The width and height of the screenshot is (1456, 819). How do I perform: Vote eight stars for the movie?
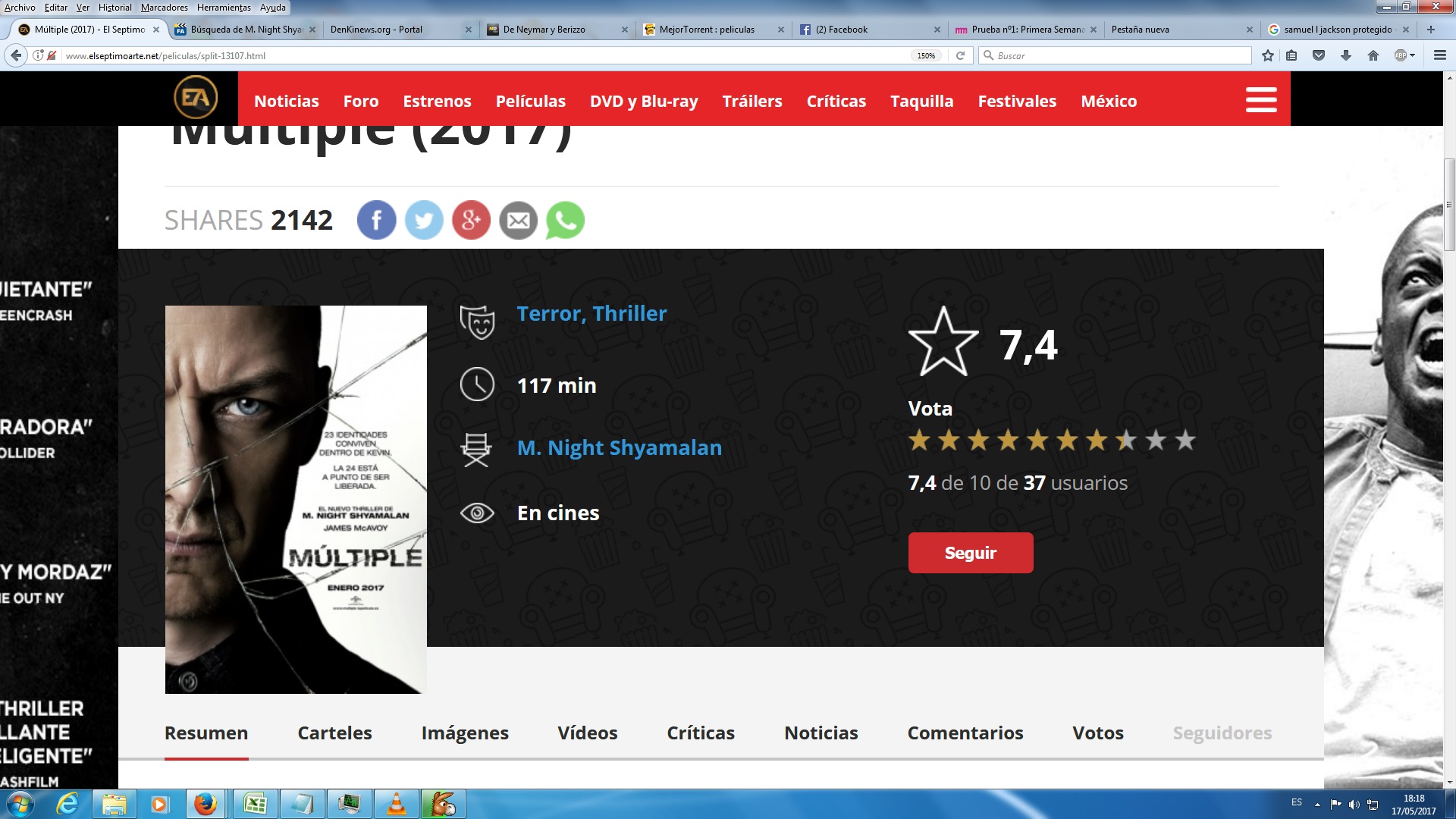[x=1126, y=440]
